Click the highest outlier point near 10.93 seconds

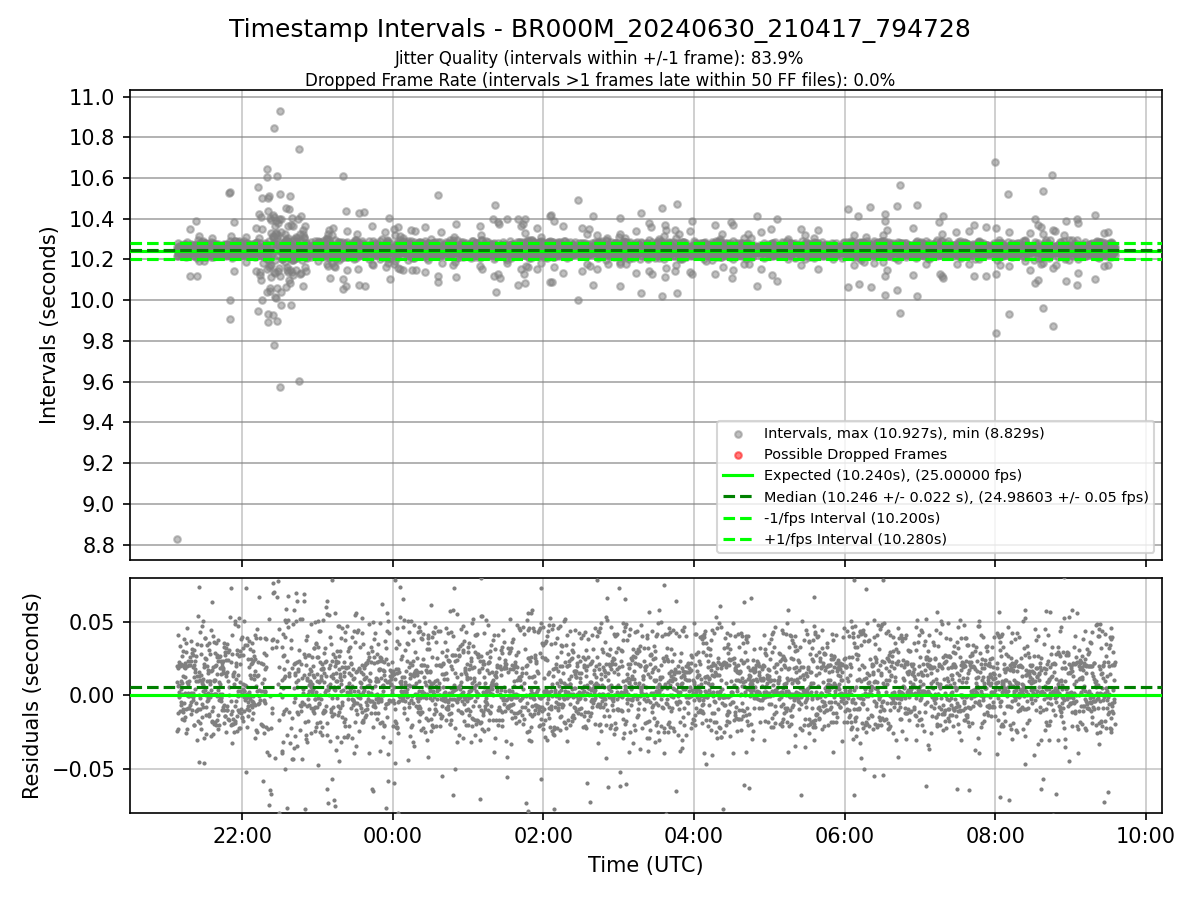pyautogui.click(x=280, y=111)
